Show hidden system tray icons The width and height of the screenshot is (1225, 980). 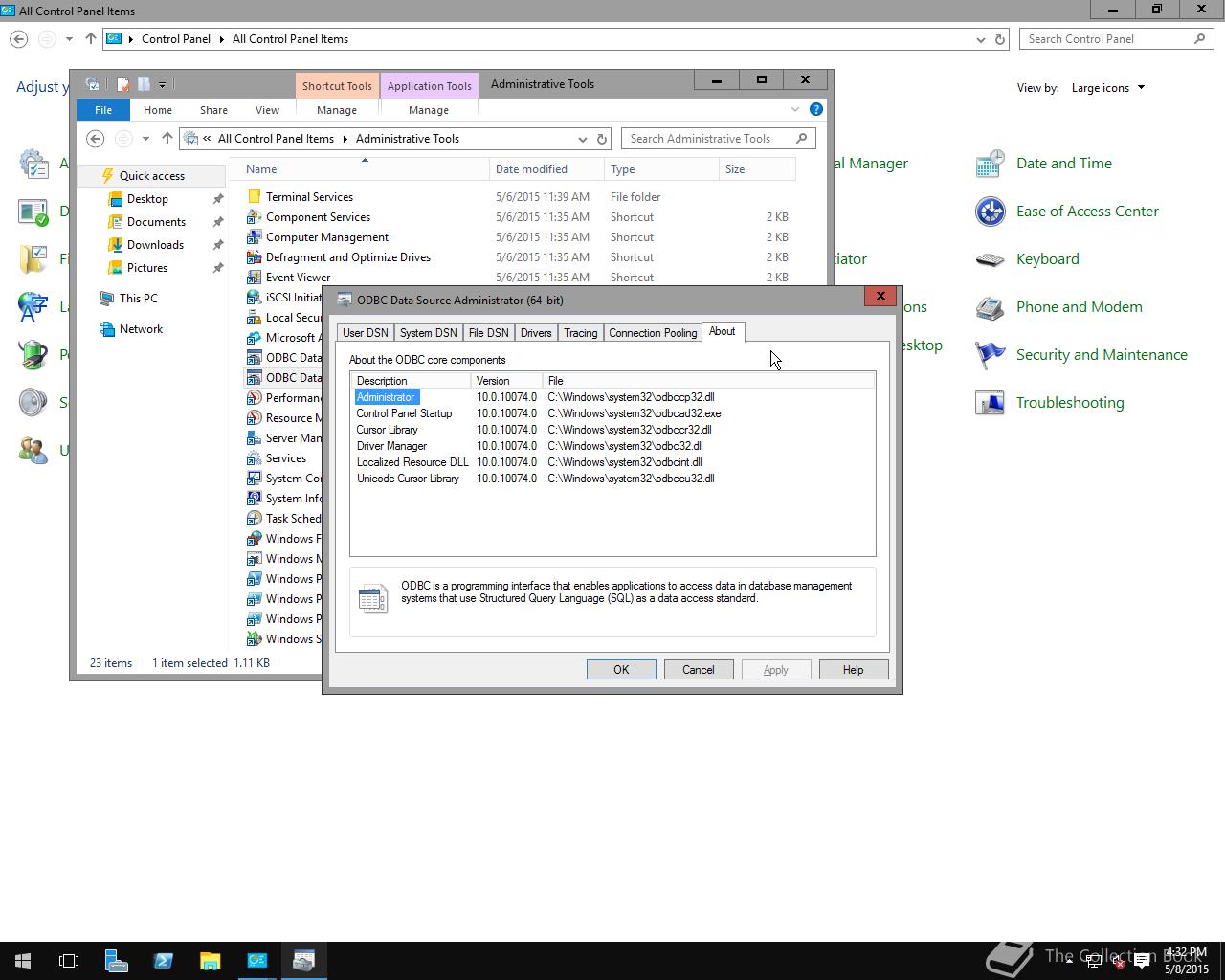pyautogui.click(x=1069, y=962)
